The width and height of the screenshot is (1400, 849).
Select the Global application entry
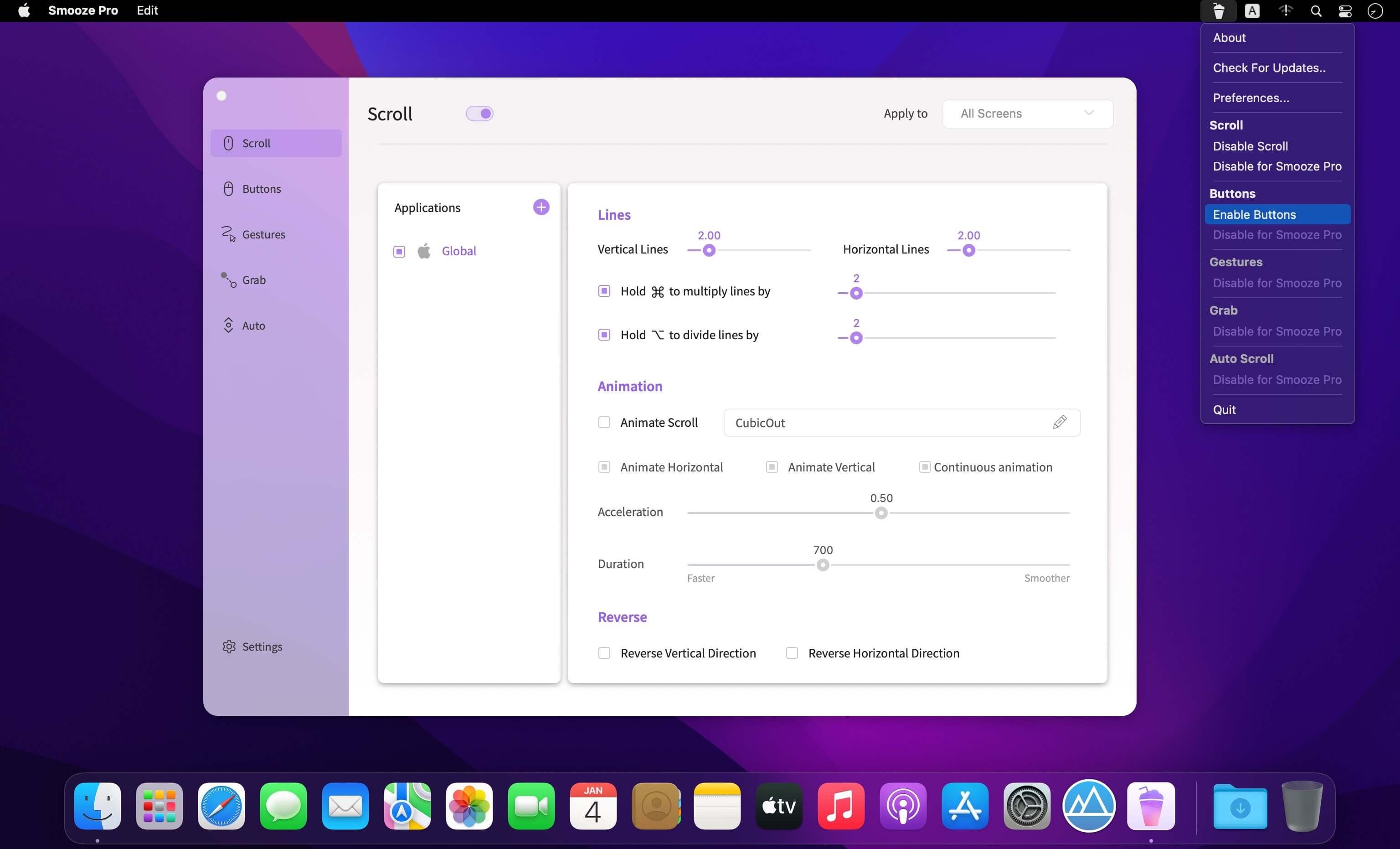(x=458, y=251)
